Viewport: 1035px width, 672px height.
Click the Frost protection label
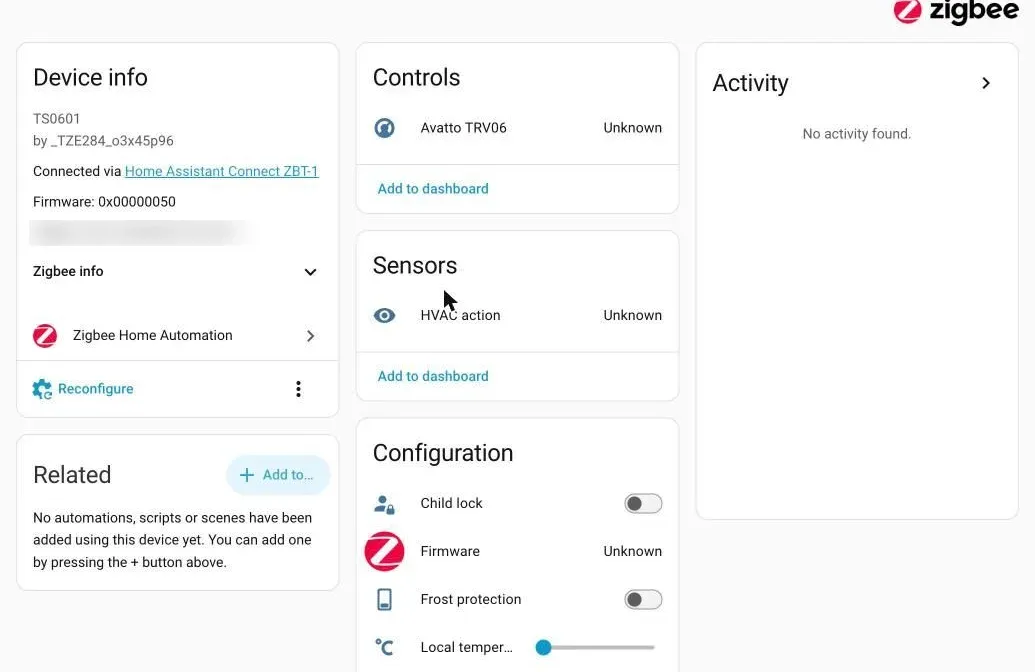pos(471,599)
